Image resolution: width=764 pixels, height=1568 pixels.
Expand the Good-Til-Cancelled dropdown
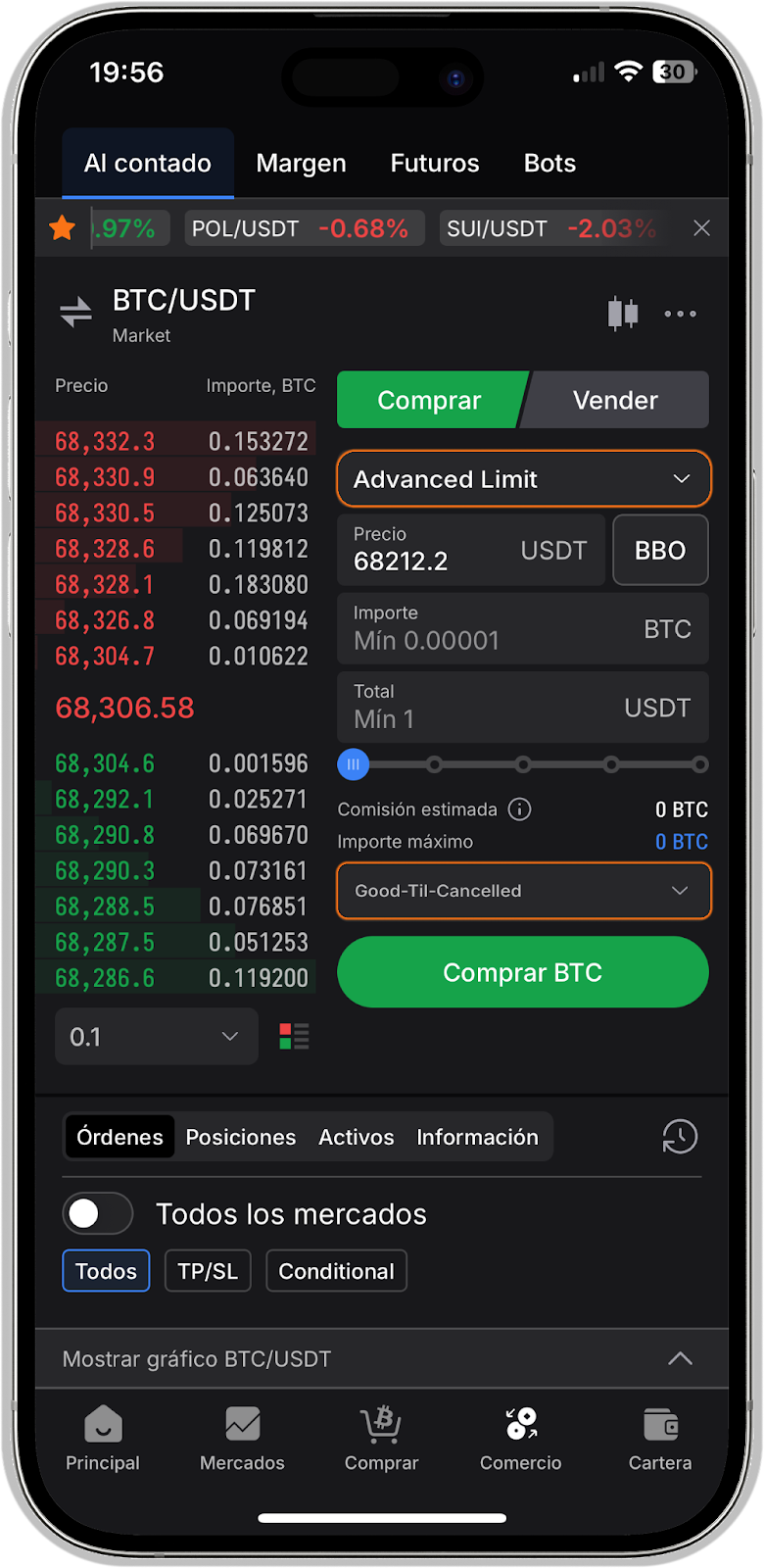click(523, 891)
